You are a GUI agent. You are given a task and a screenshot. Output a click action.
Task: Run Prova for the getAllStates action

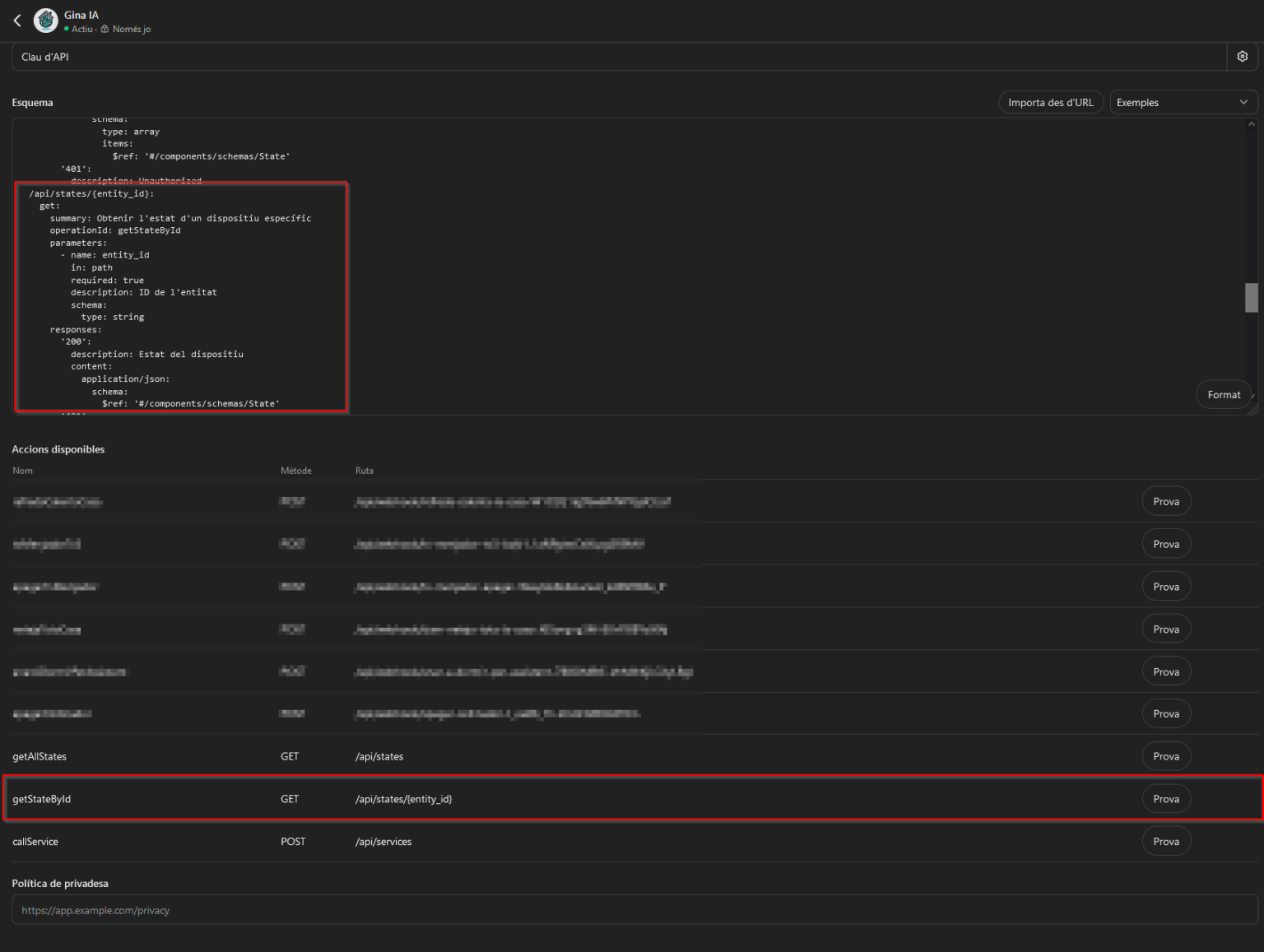(x=1166, y=755)
